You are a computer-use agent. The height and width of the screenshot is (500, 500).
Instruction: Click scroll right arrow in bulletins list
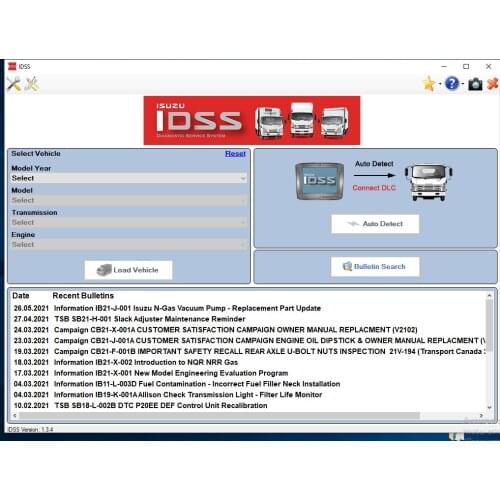tap(481, 416)
